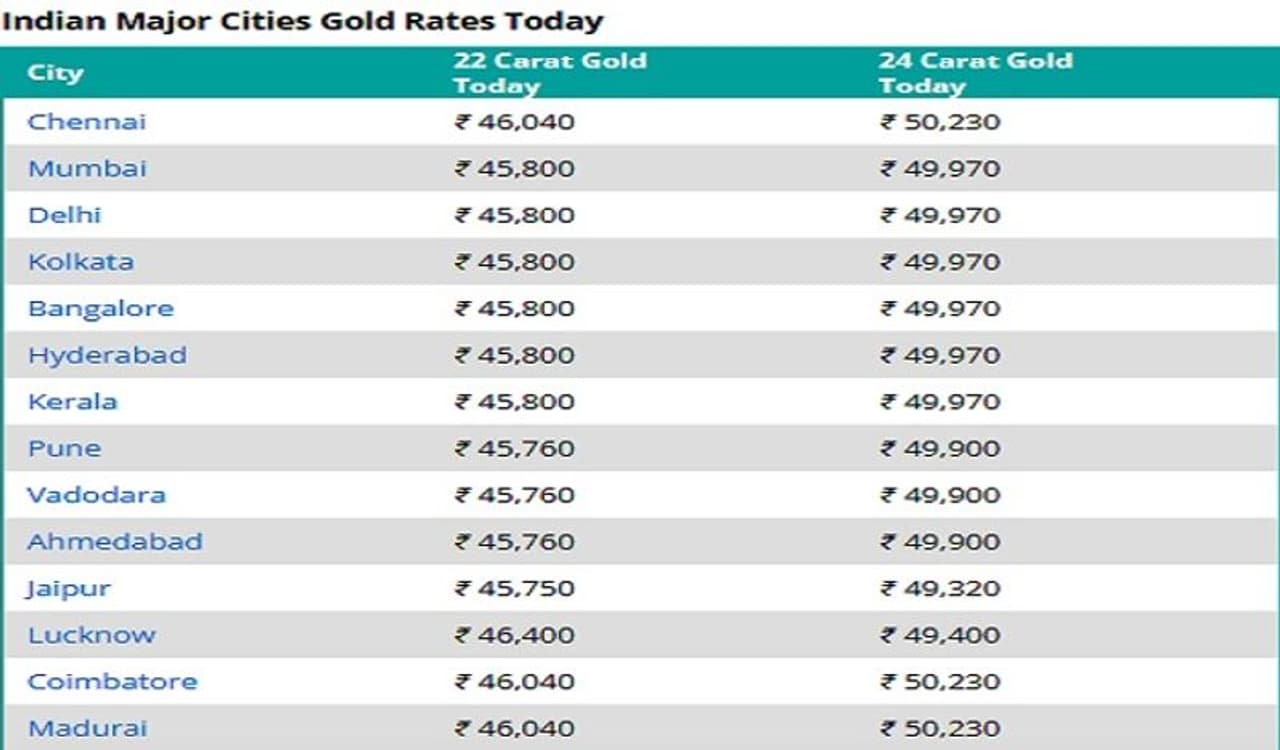Open the Jaipur link
Screen dimensions: 1280x750
tap(68, 588)
